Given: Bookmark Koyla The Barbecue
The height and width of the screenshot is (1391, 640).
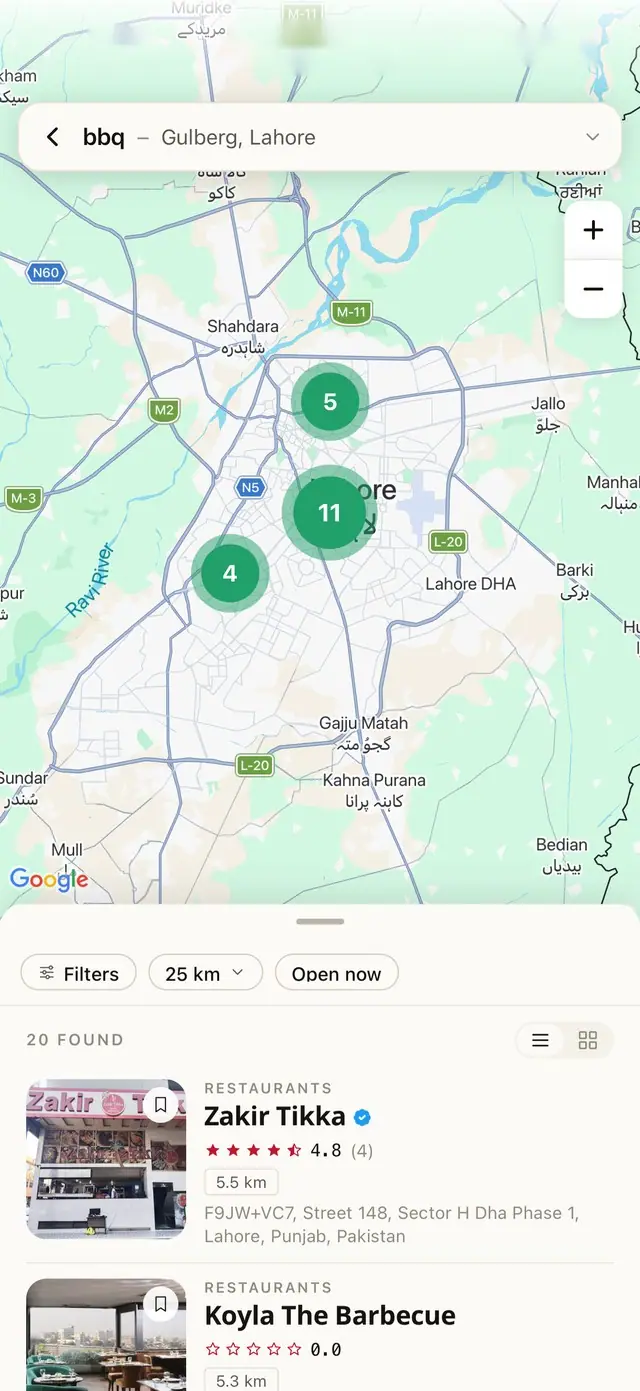Looking at the screenshot, I should (x=160, y=1304).
